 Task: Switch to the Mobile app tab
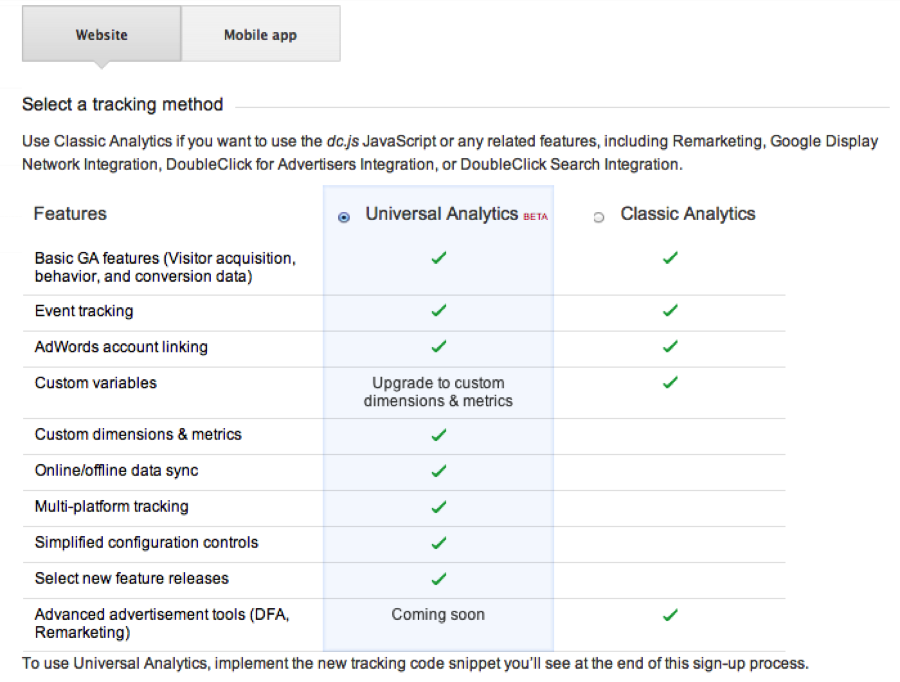[261, 34]
